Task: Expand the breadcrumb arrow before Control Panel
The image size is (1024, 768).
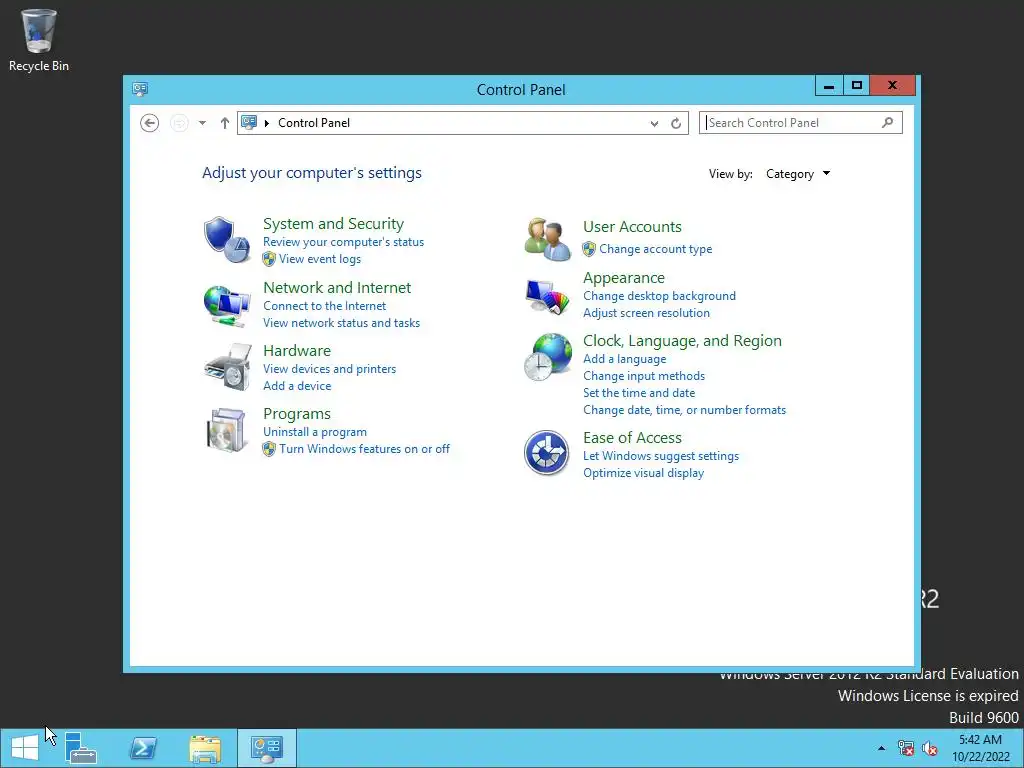Action: coord(266,123)
